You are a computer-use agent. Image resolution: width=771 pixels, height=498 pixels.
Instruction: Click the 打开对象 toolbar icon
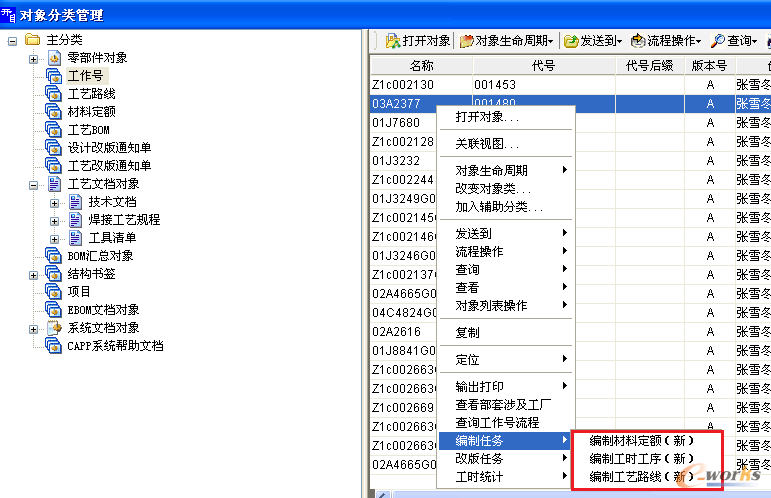393,41
